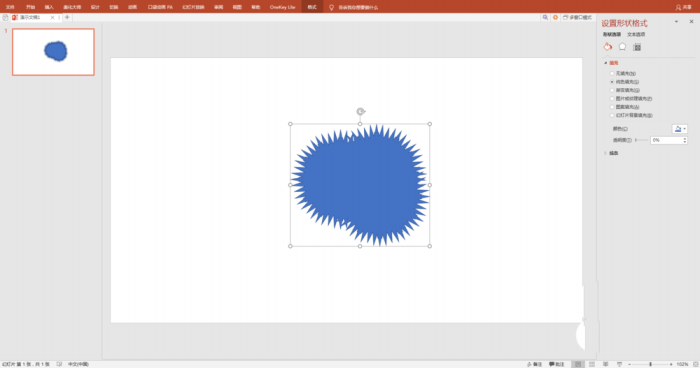This screenshot has height=368, width=700.
Task: Start slideshow from status bar icon
Action: click(x=619, y=364)
